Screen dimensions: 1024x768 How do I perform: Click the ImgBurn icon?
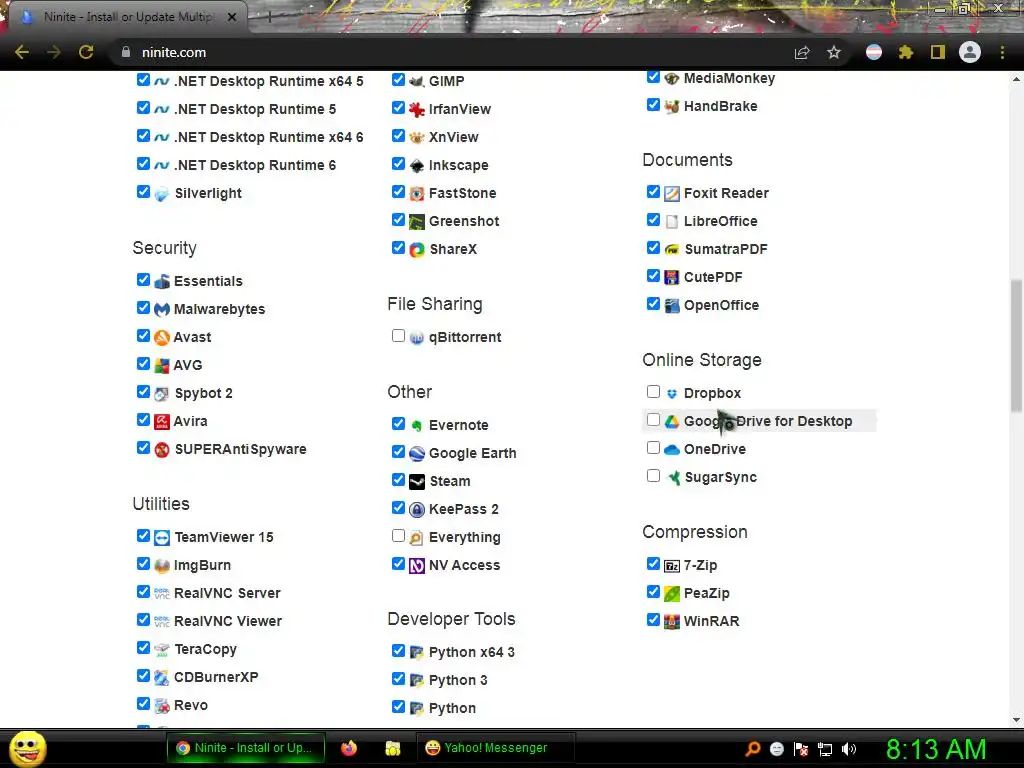161,566
